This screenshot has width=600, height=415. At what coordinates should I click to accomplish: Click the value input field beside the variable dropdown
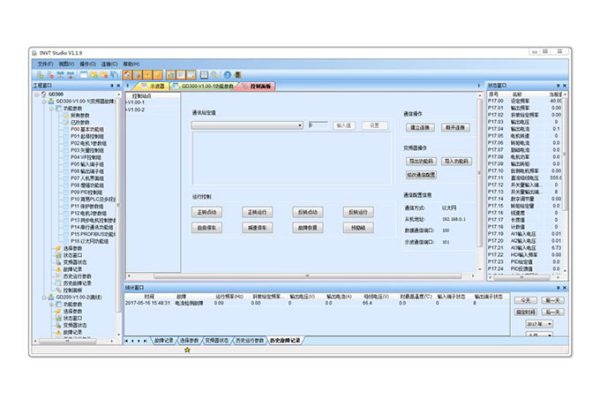[x=318, y=126]
